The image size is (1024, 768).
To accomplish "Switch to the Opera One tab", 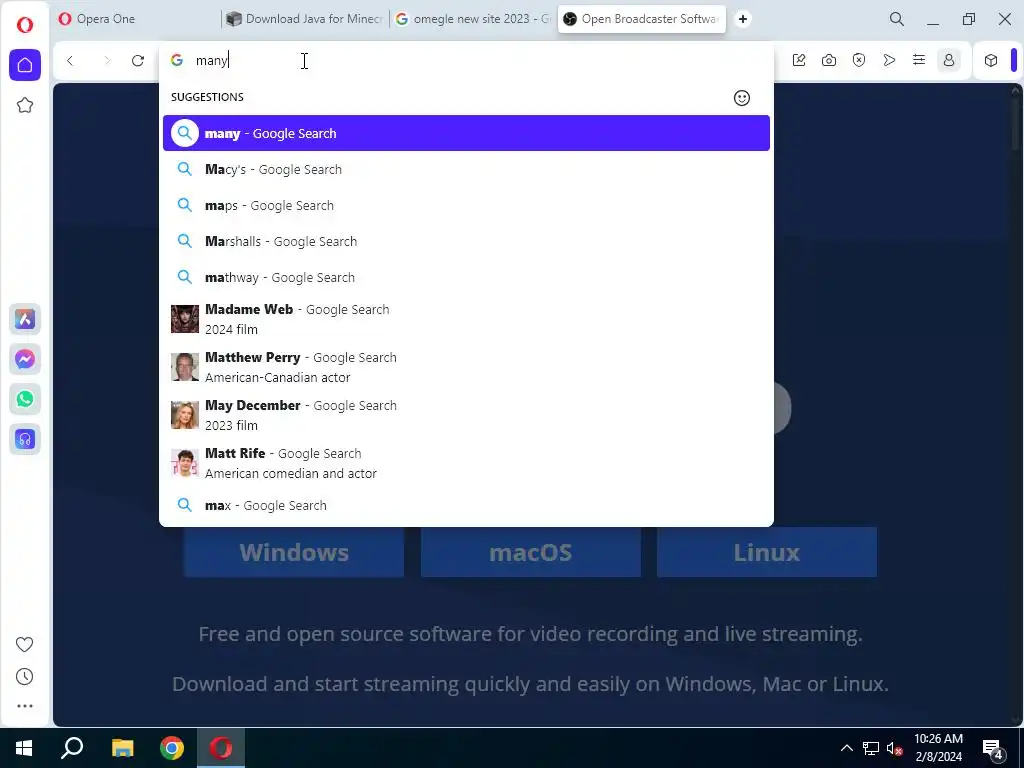I will (x=137, y=19).
